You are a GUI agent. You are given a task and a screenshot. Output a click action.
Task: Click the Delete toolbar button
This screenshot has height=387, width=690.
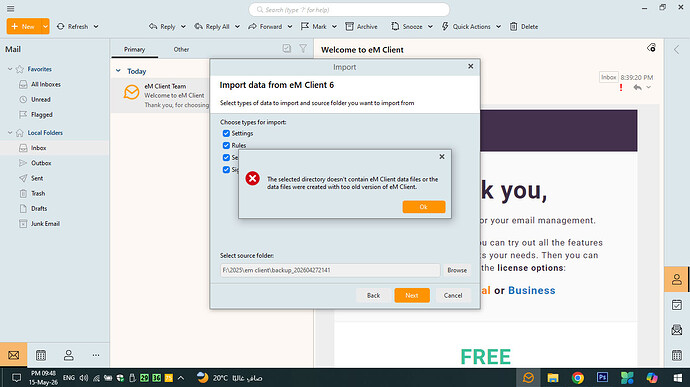pos(524,26)
